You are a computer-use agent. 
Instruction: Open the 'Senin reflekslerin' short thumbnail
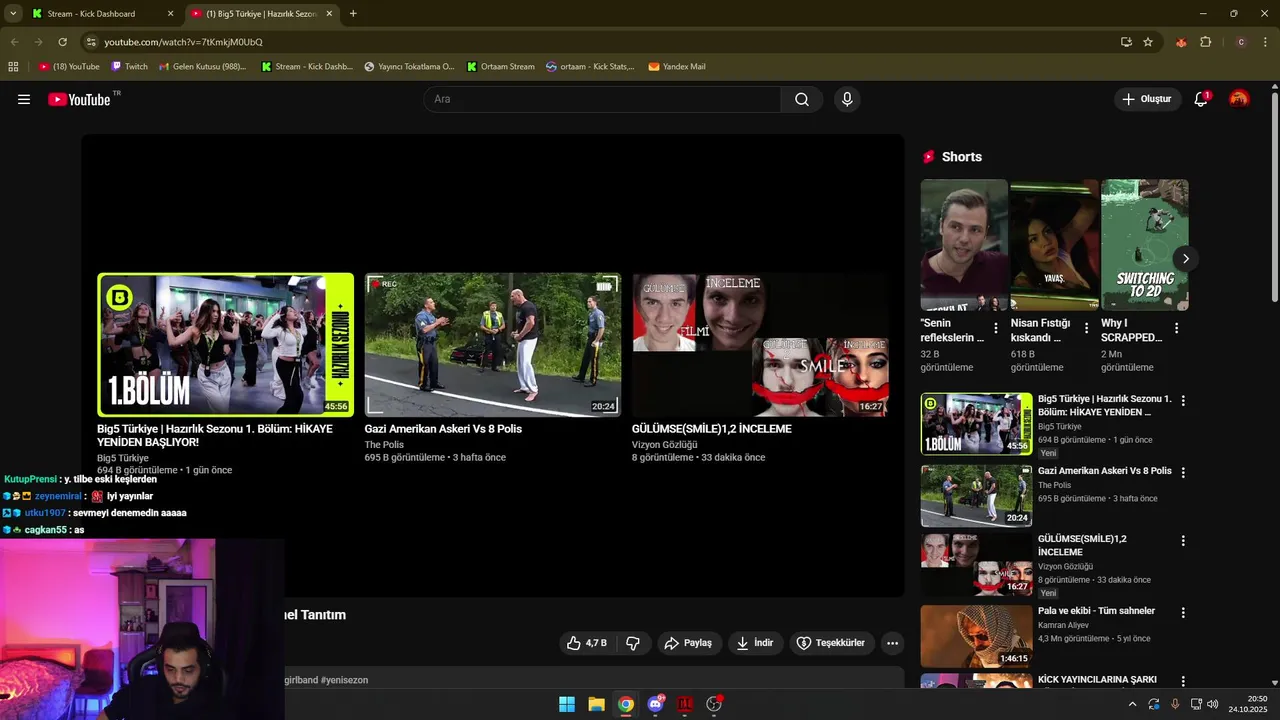click(964, 245)
